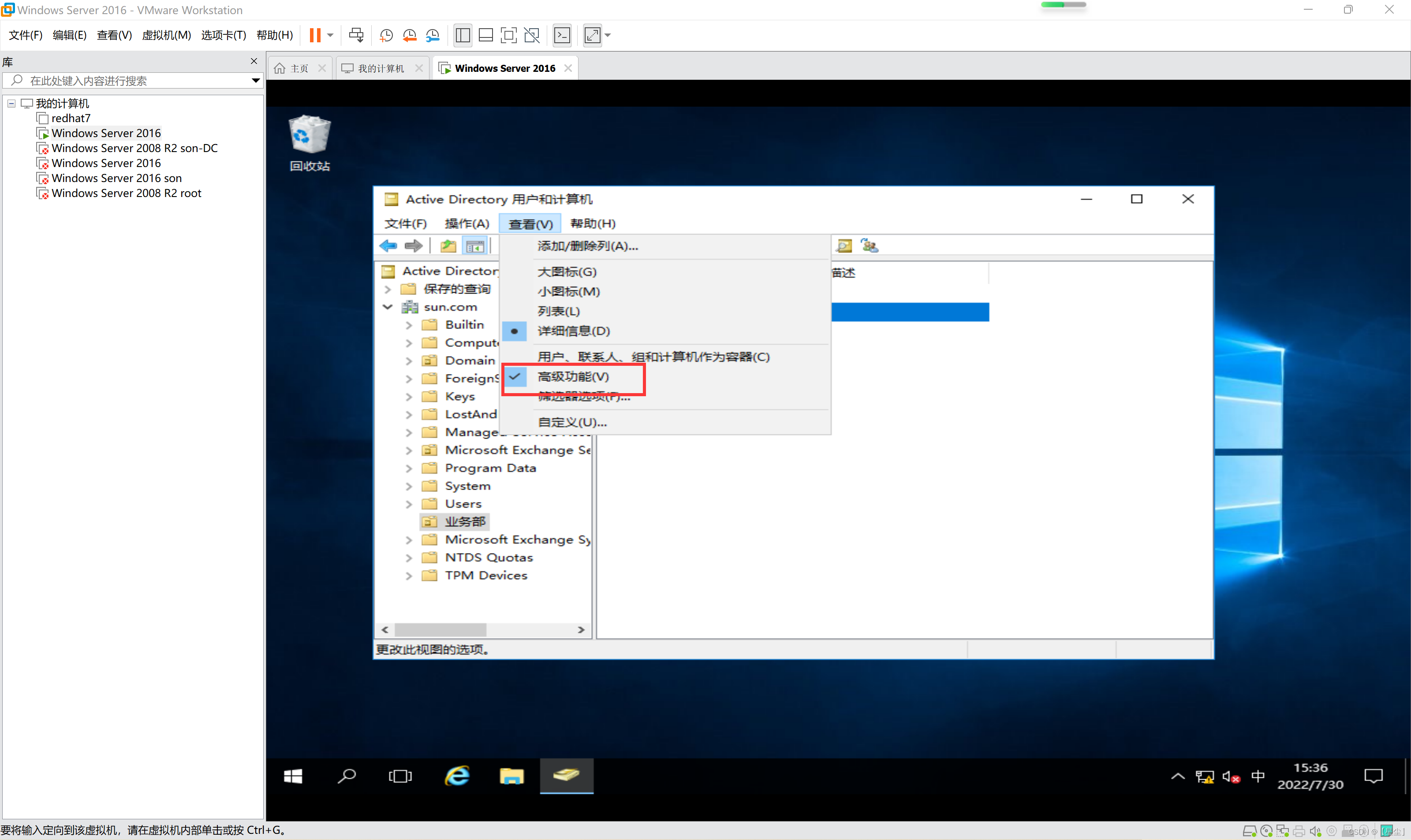Open VMware 虚拟机(M) menu
1411x840 pixels.
pyautogui.click(x=166, y=35)
